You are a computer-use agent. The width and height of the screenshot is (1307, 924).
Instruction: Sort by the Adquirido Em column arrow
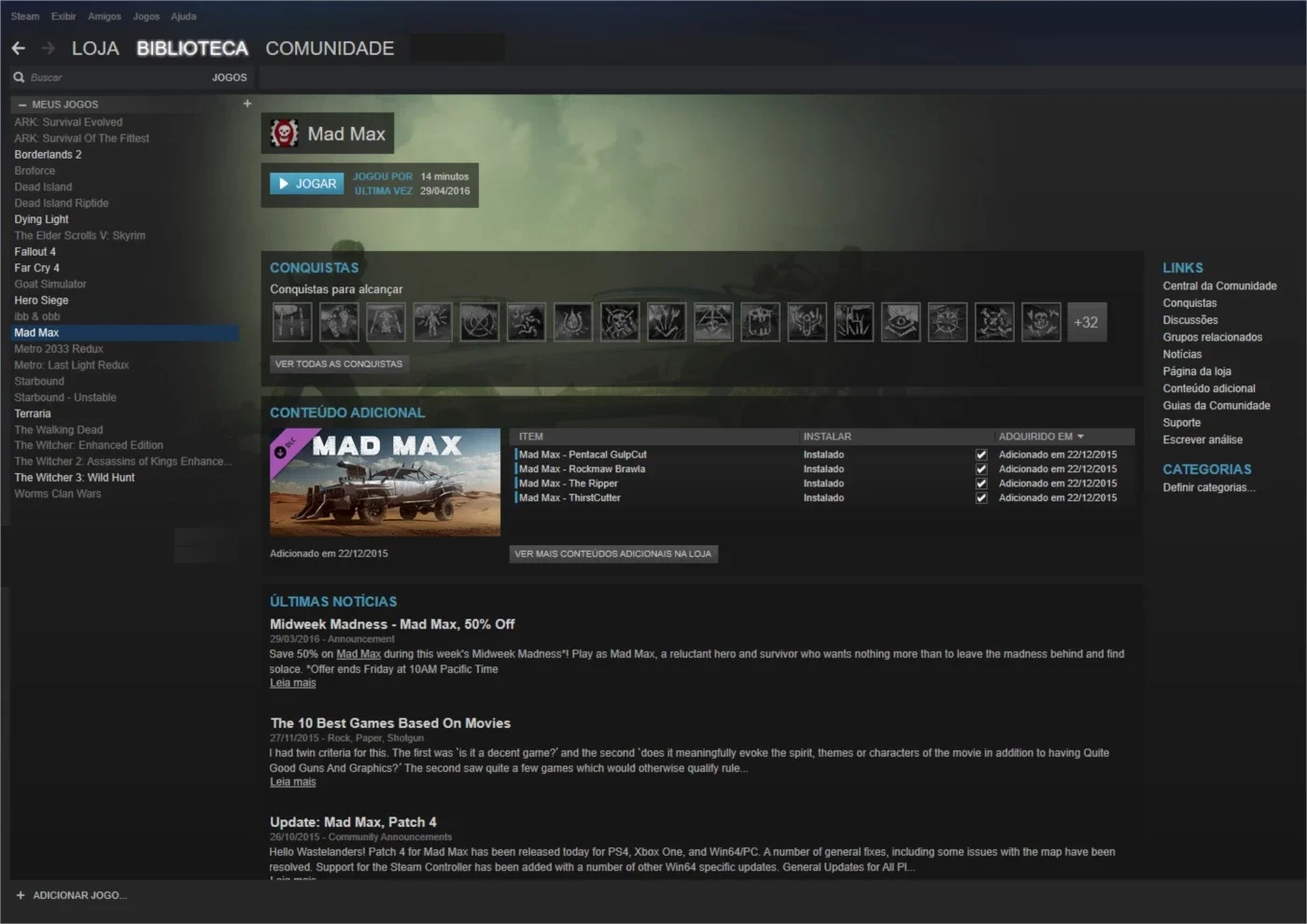click(1081, 437)
